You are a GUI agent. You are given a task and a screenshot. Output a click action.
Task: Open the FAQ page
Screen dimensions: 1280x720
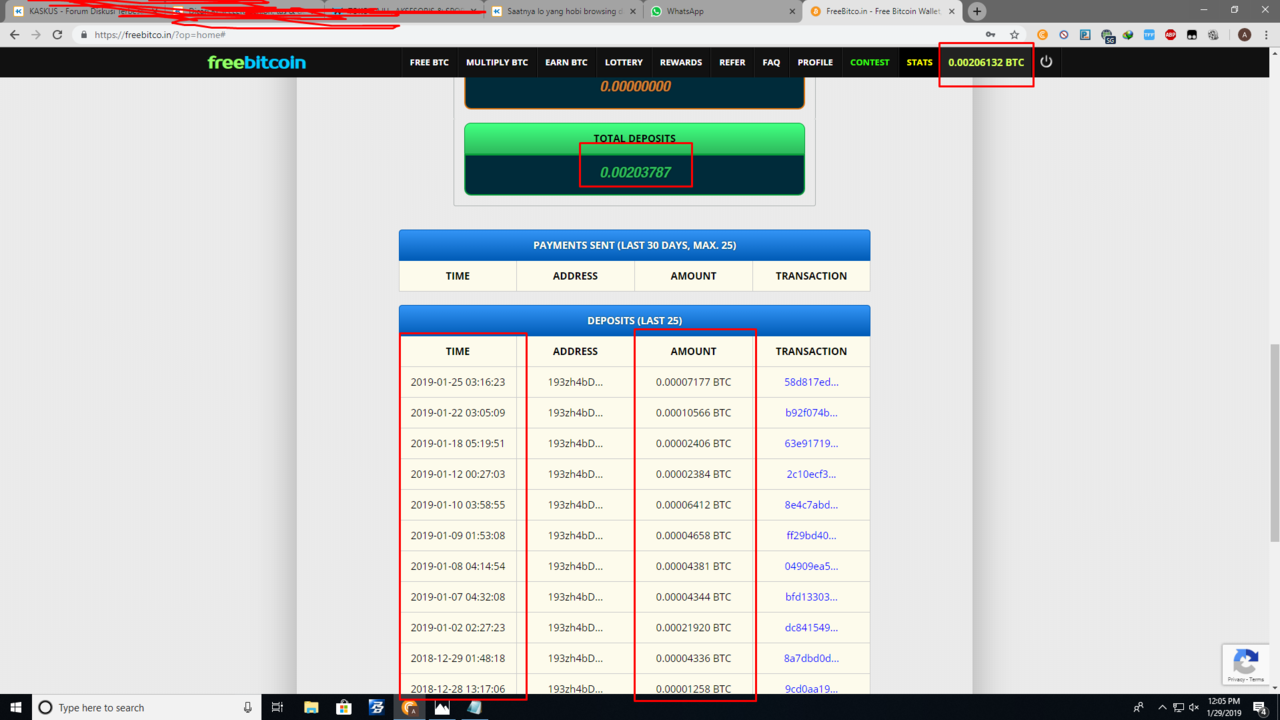771,62
